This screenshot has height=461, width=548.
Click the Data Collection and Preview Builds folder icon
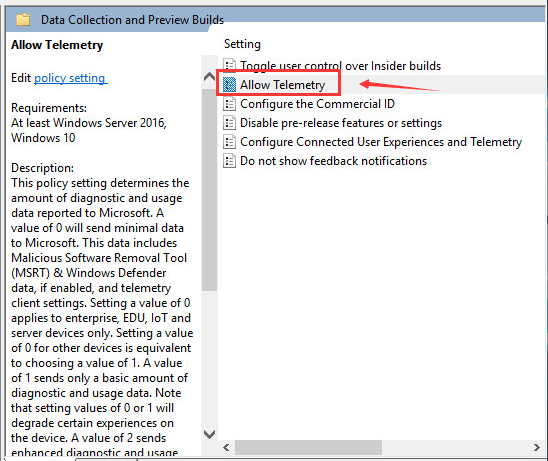(x=23, y=20)
